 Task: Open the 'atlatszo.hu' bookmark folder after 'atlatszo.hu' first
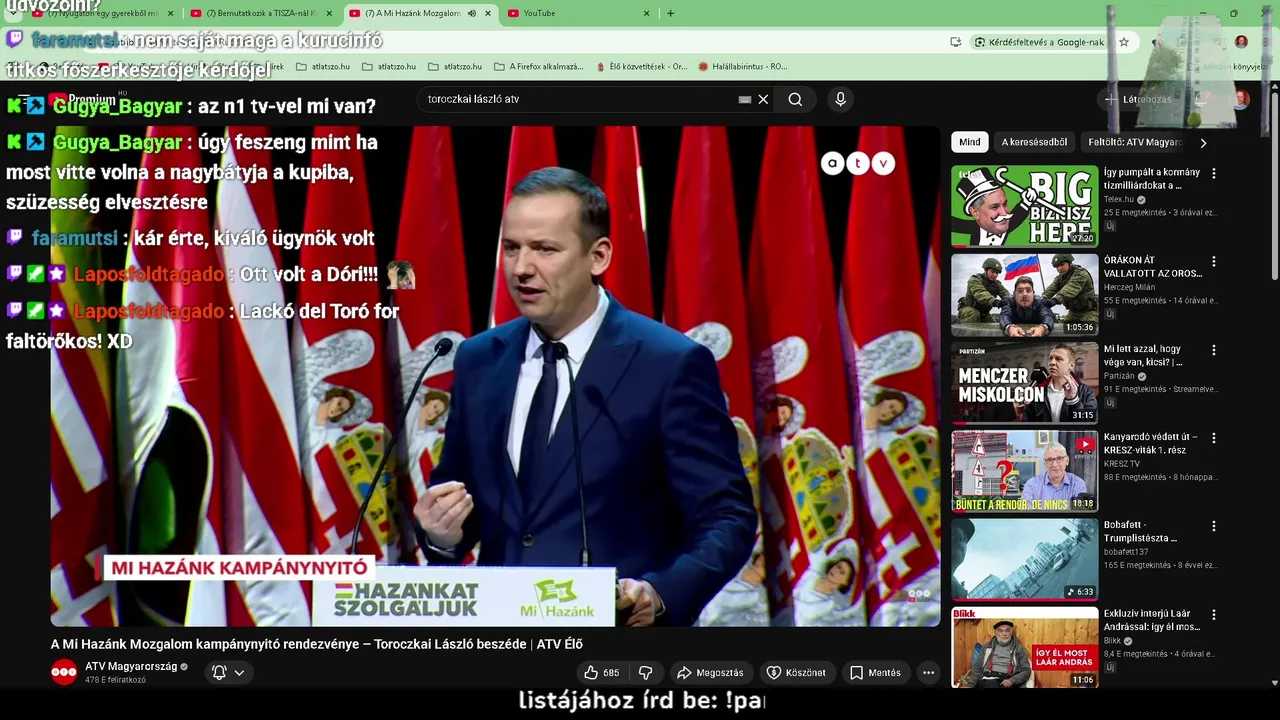pyautogui.click(x=388, y=66)
